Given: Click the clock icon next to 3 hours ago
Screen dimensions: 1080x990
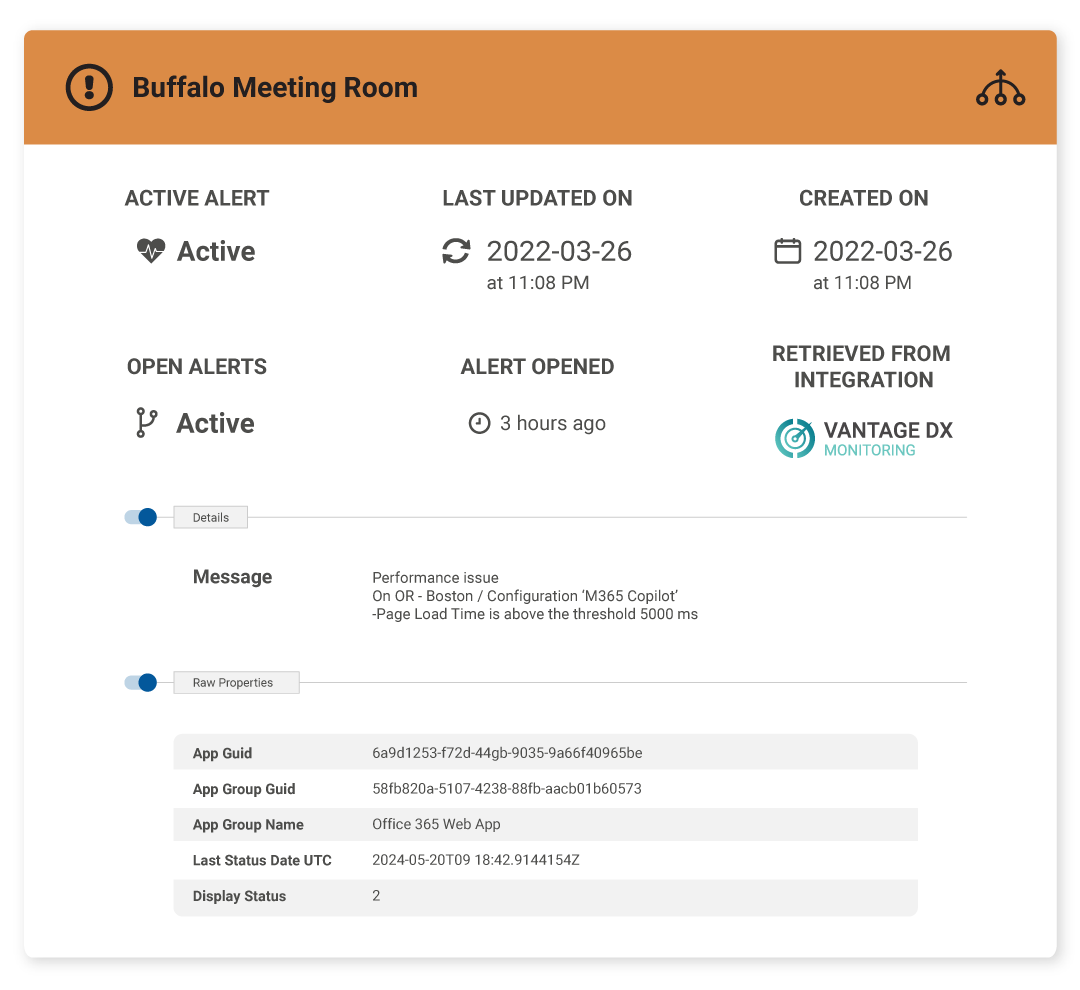Looking at the screenshot, I should [x=479, y=423].
